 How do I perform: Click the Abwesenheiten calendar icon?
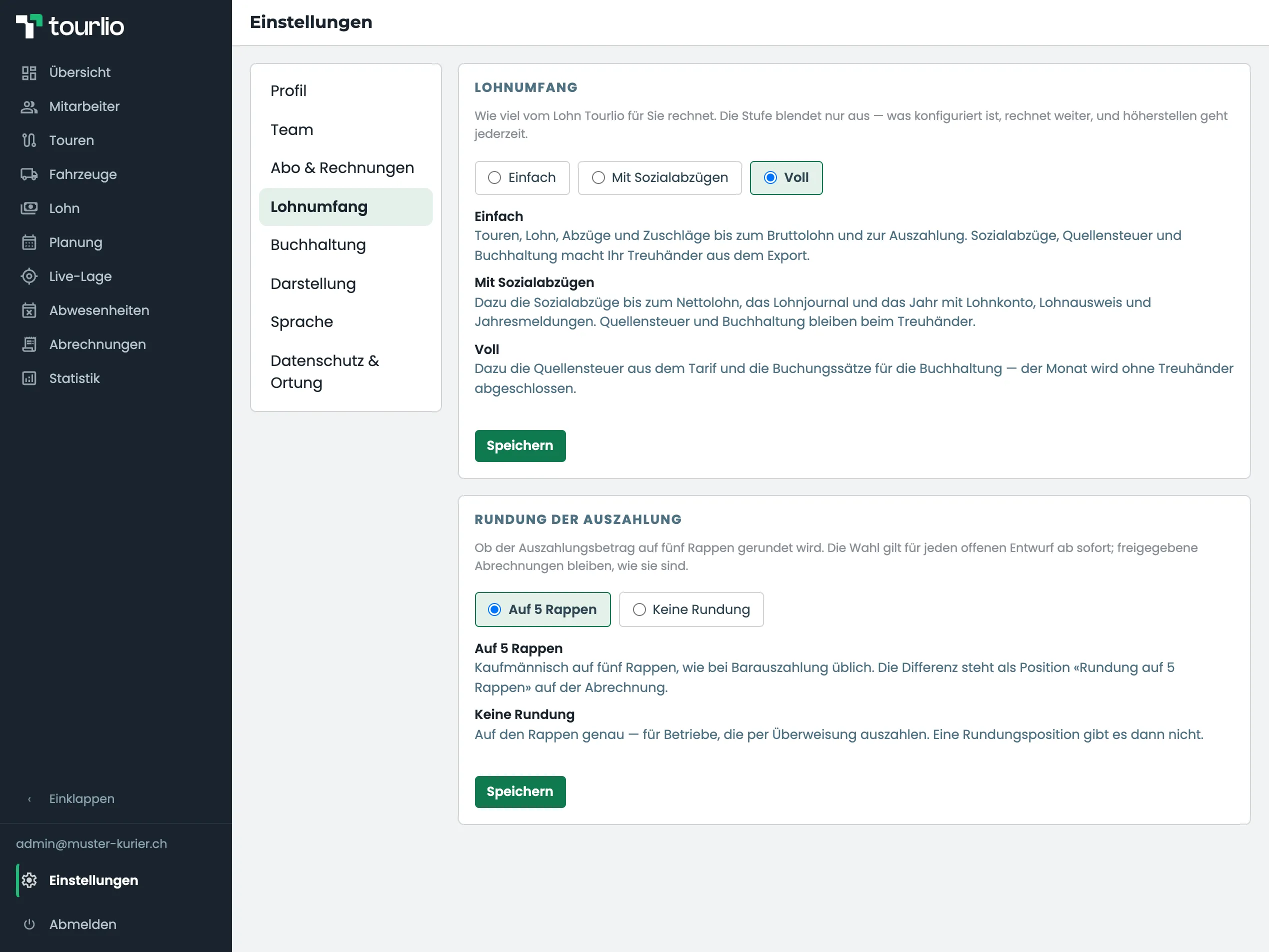pyautogui.click(x=28, y=310)
